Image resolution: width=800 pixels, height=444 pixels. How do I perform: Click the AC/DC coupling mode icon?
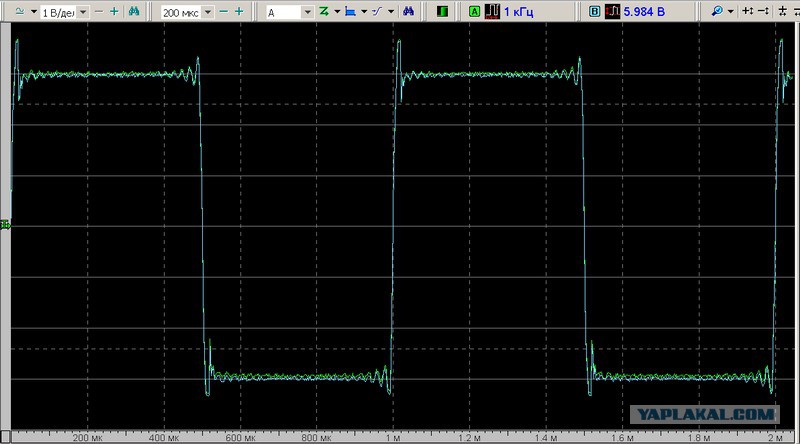coord(20,11)
